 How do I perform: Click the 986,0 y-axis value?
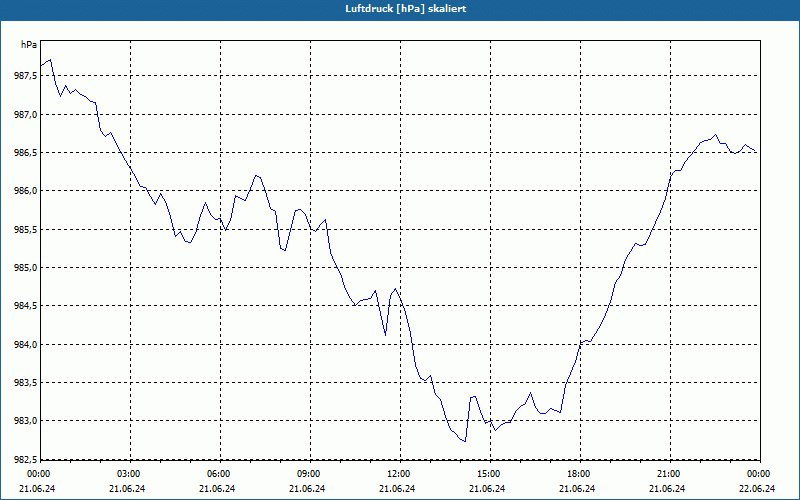(x=25, y=191)
